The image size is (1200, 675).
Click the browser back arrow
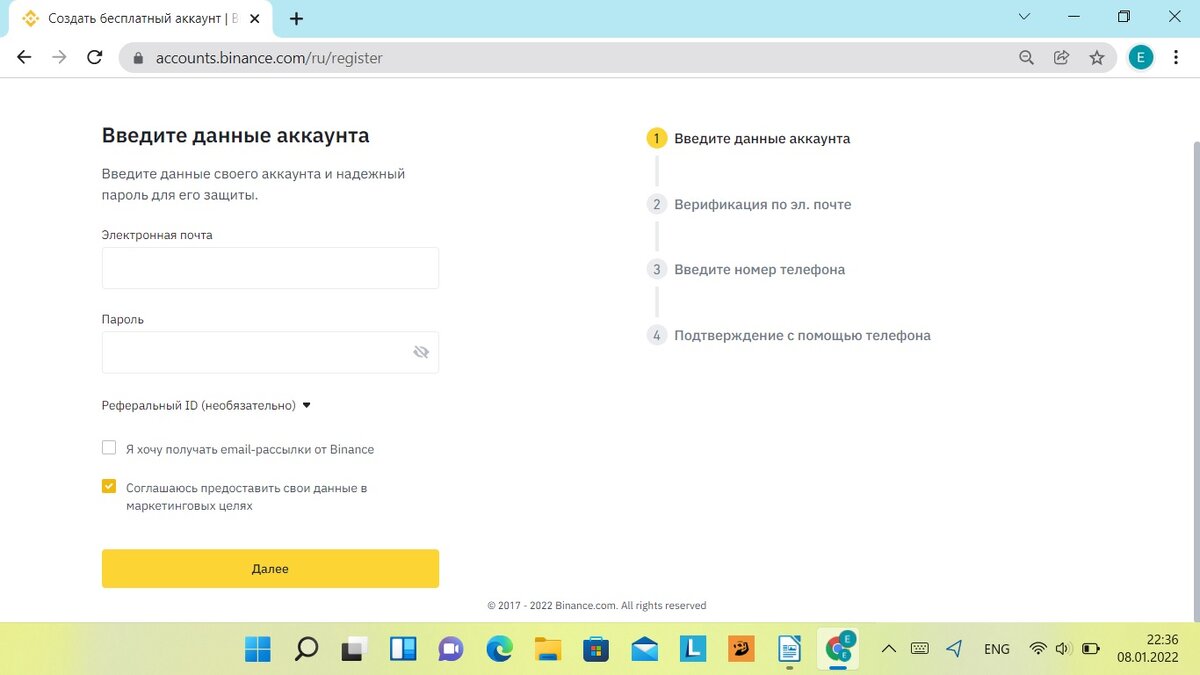click(24, 58)
